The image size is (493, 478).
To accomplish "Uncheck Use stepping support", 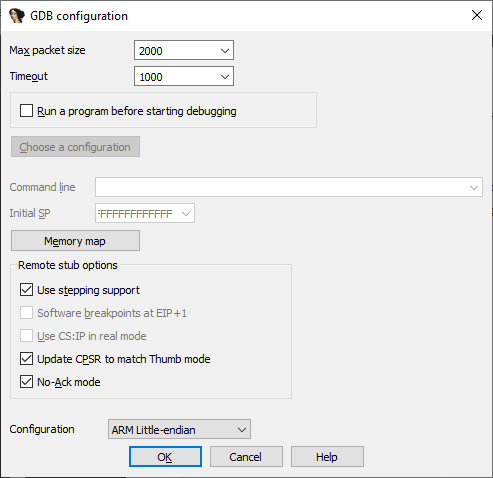I will click(26, 290).
